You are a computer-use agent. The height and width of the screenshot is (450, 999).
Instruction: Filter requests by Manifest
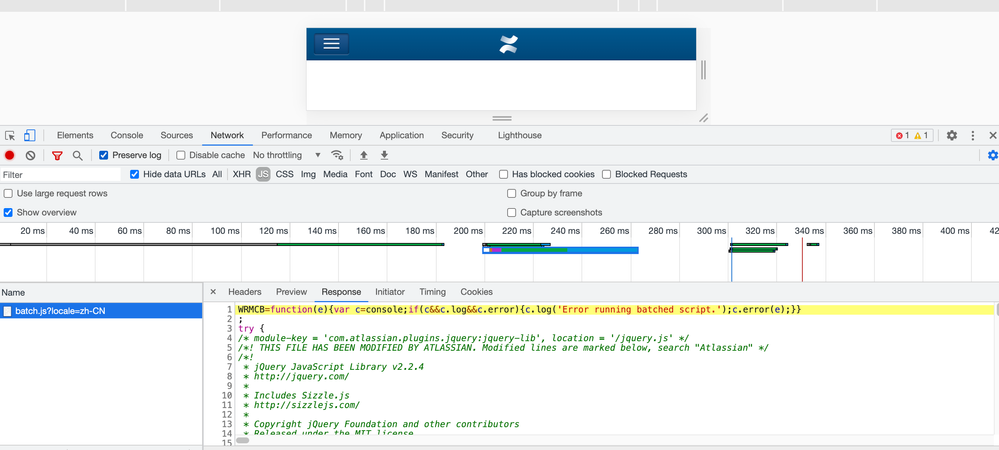(442, 174)
